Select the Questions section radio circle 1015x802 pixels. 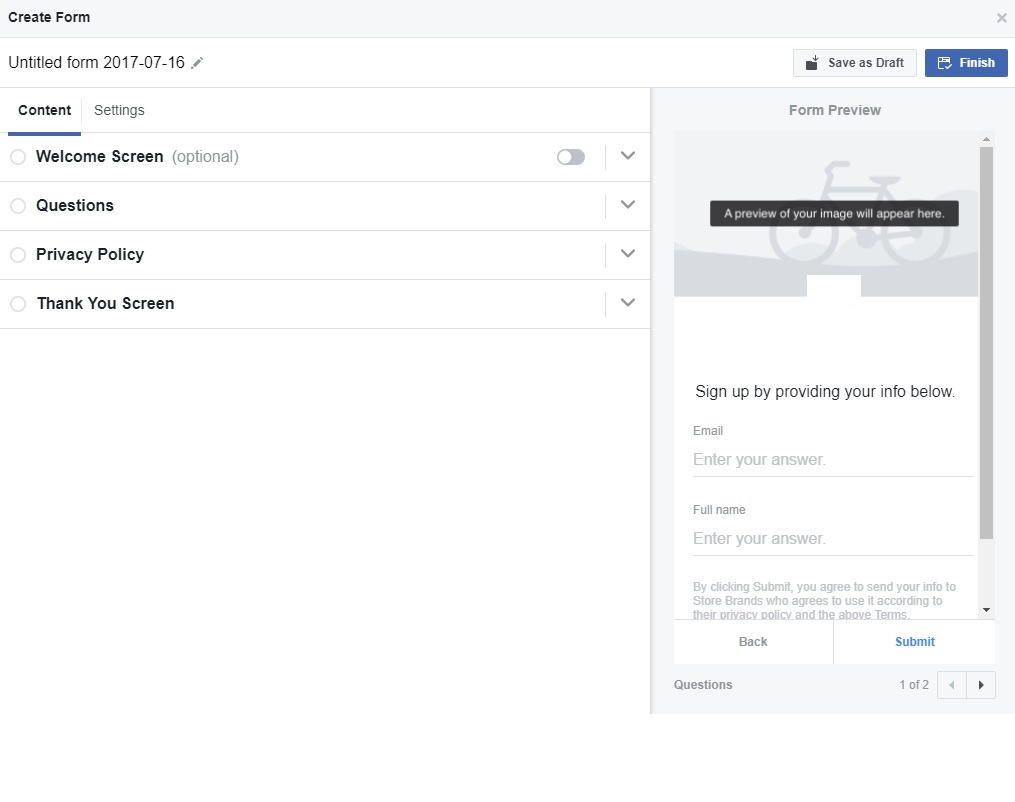click(x=18, y=206)
